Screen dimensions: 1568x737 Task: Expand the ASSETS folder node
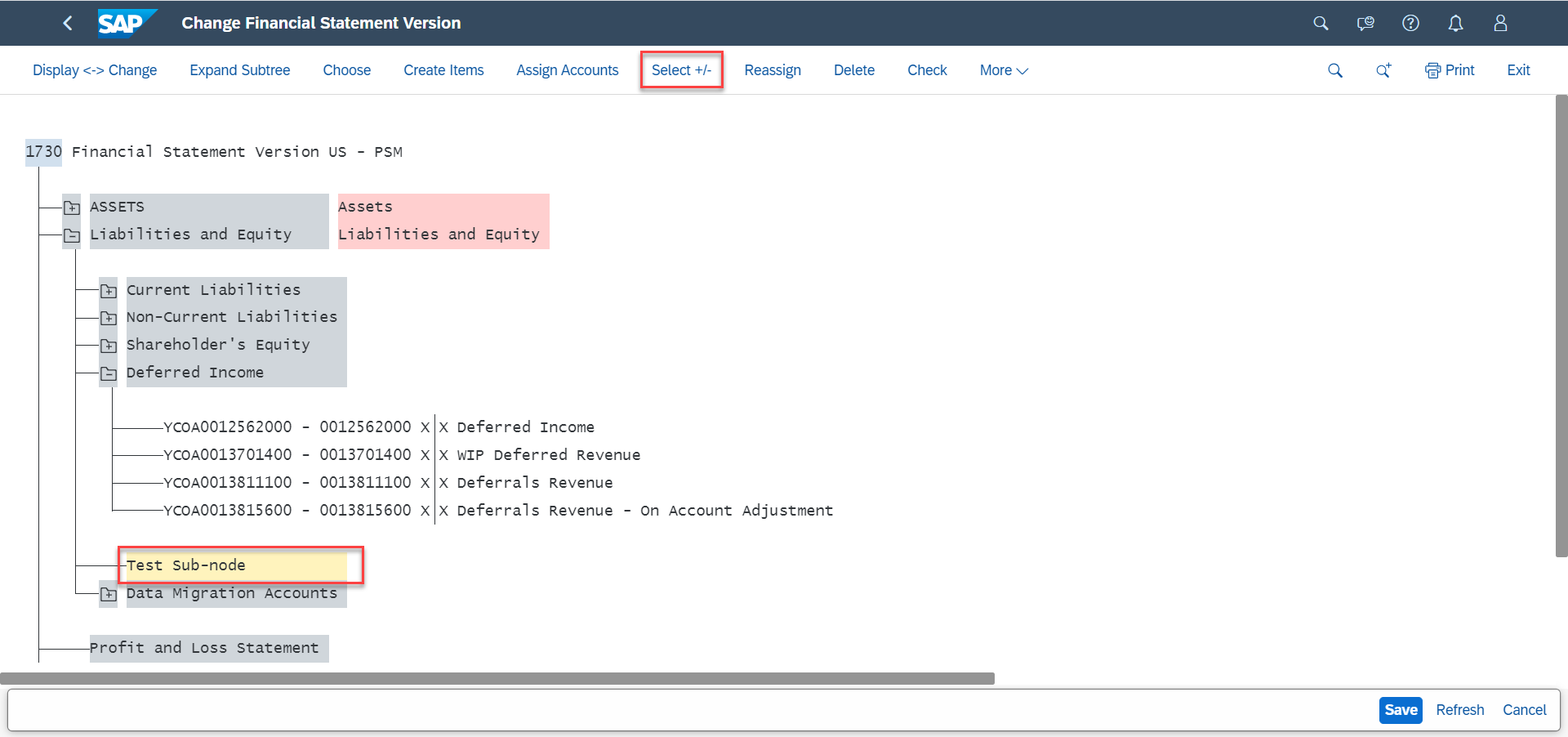(x=72, y=208)
